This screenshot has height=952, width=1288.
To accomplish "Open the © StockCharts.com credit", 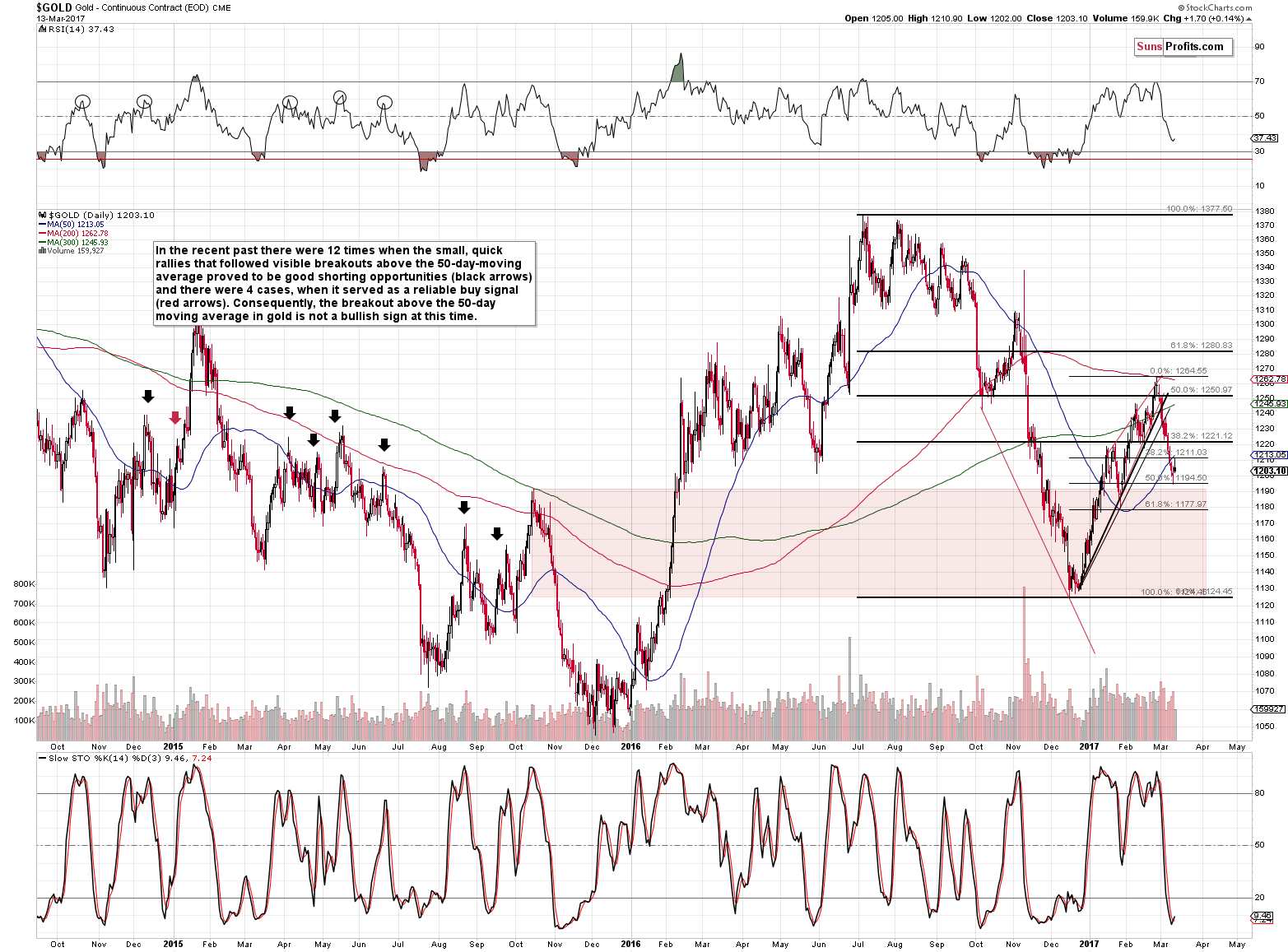I will pyautogui.click(x=1214, y=7).
